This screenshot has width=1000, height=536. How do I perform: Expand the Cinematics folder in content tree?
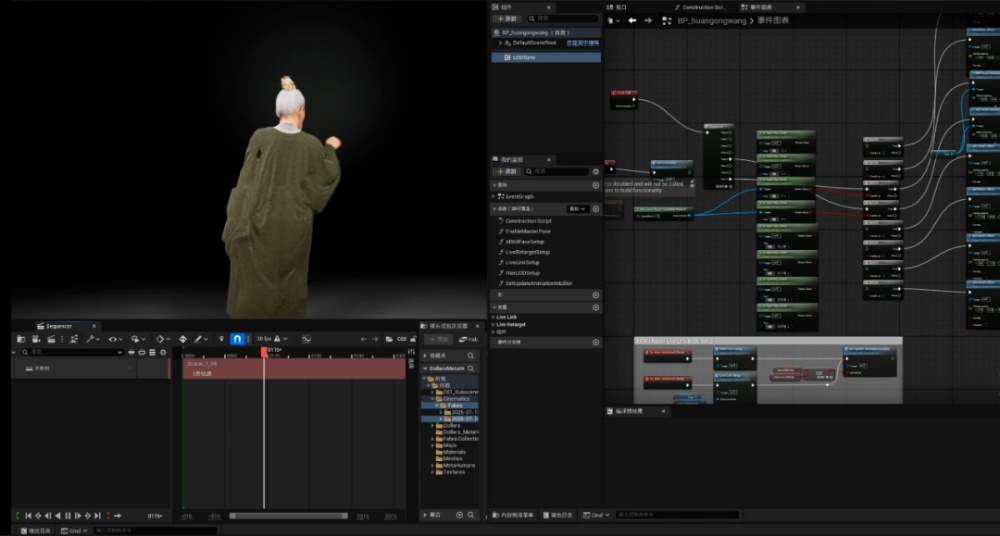pos(433,398)
